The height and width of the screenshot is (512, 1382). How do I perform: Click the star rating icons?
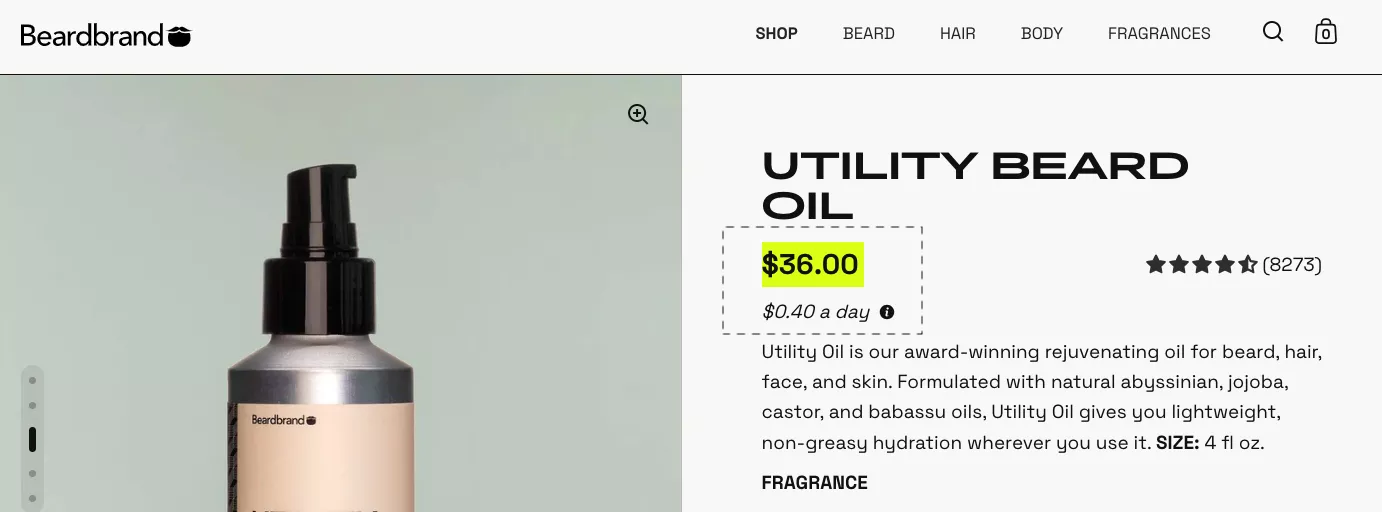pyautogui.click(x=1201, y=265)
